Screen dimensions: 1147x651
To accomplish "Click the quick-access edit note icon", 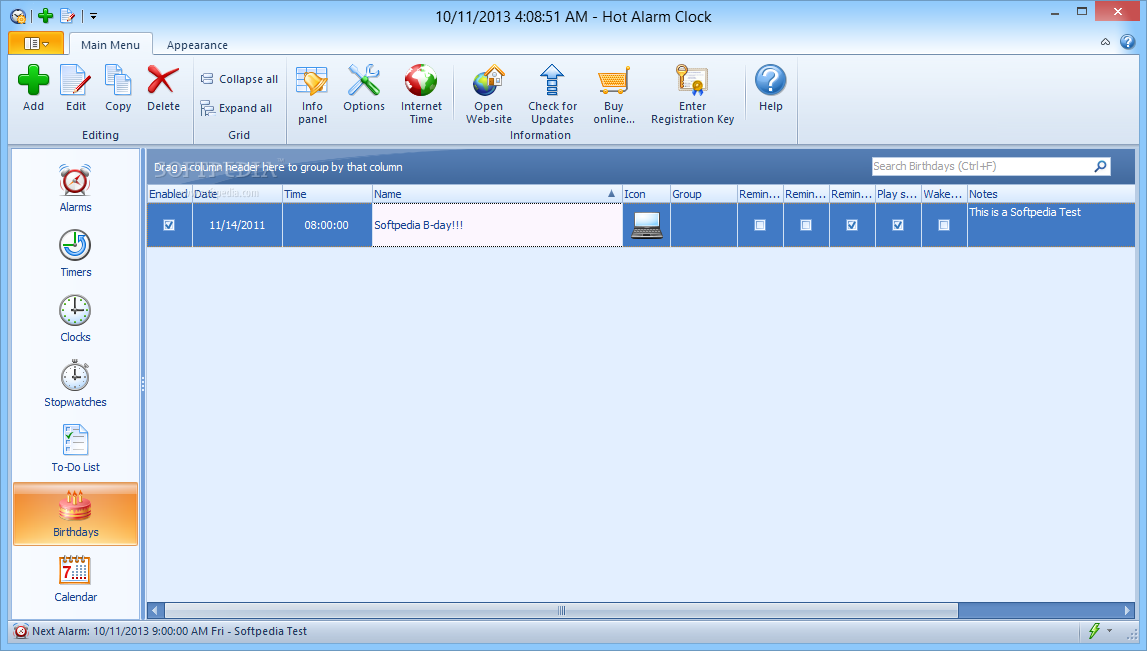I will (67, 15).
